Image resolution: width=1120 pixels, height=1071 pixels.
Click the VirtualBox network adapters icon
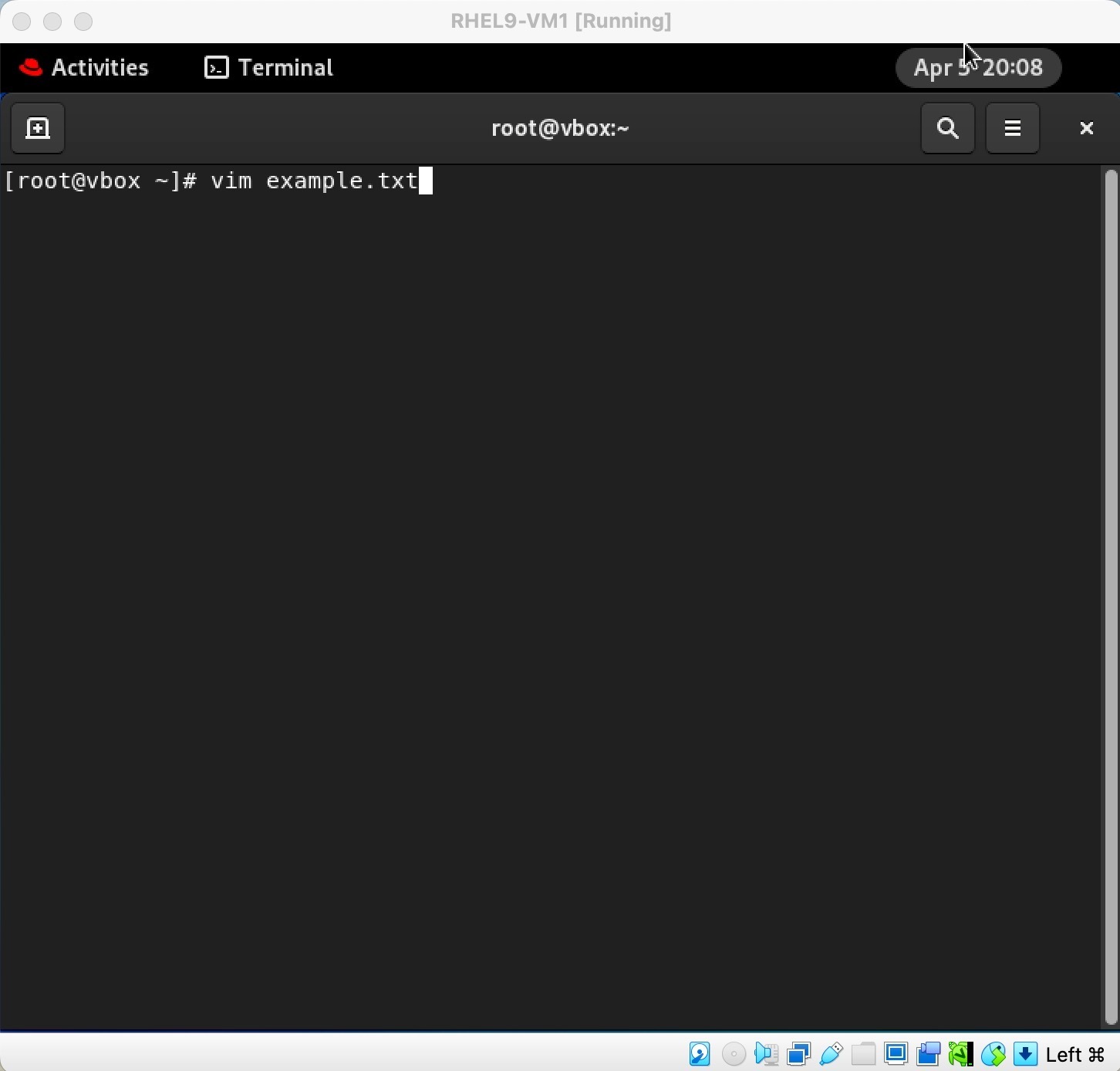pyautogui.click(x=798, y=1053)
